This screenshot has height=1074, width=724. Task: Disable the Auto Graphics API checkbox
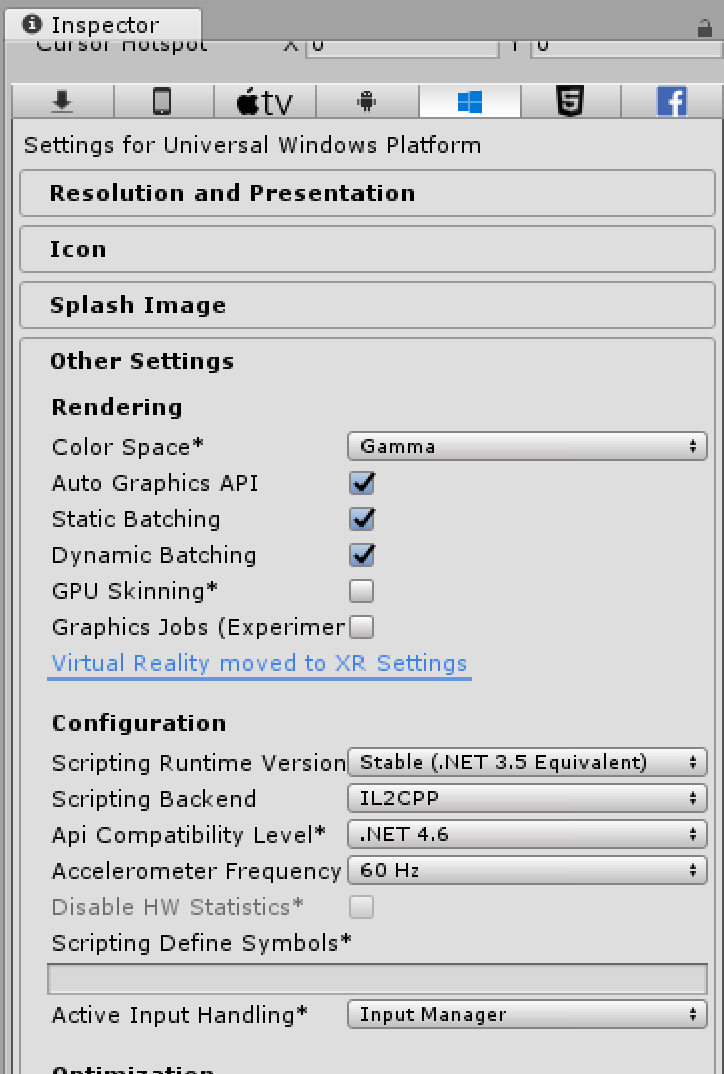[x=361, y=483]
